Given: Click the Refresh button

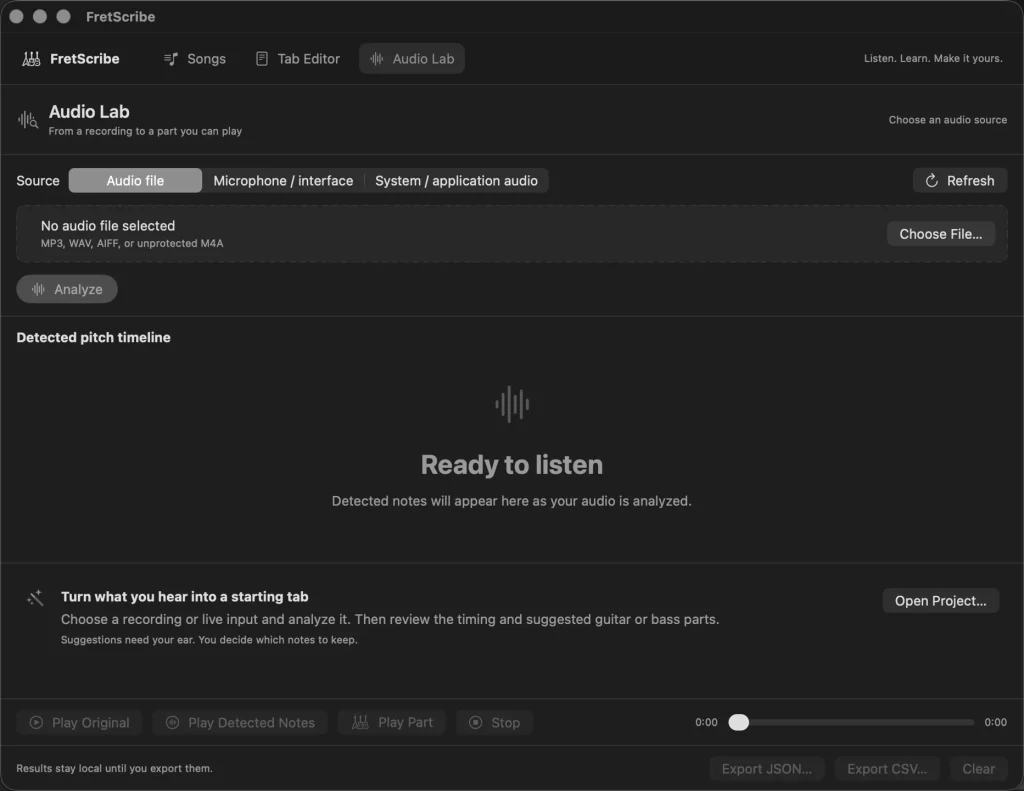Looking at the screenshot, I should pyautogui.click(x=959, y=180).
